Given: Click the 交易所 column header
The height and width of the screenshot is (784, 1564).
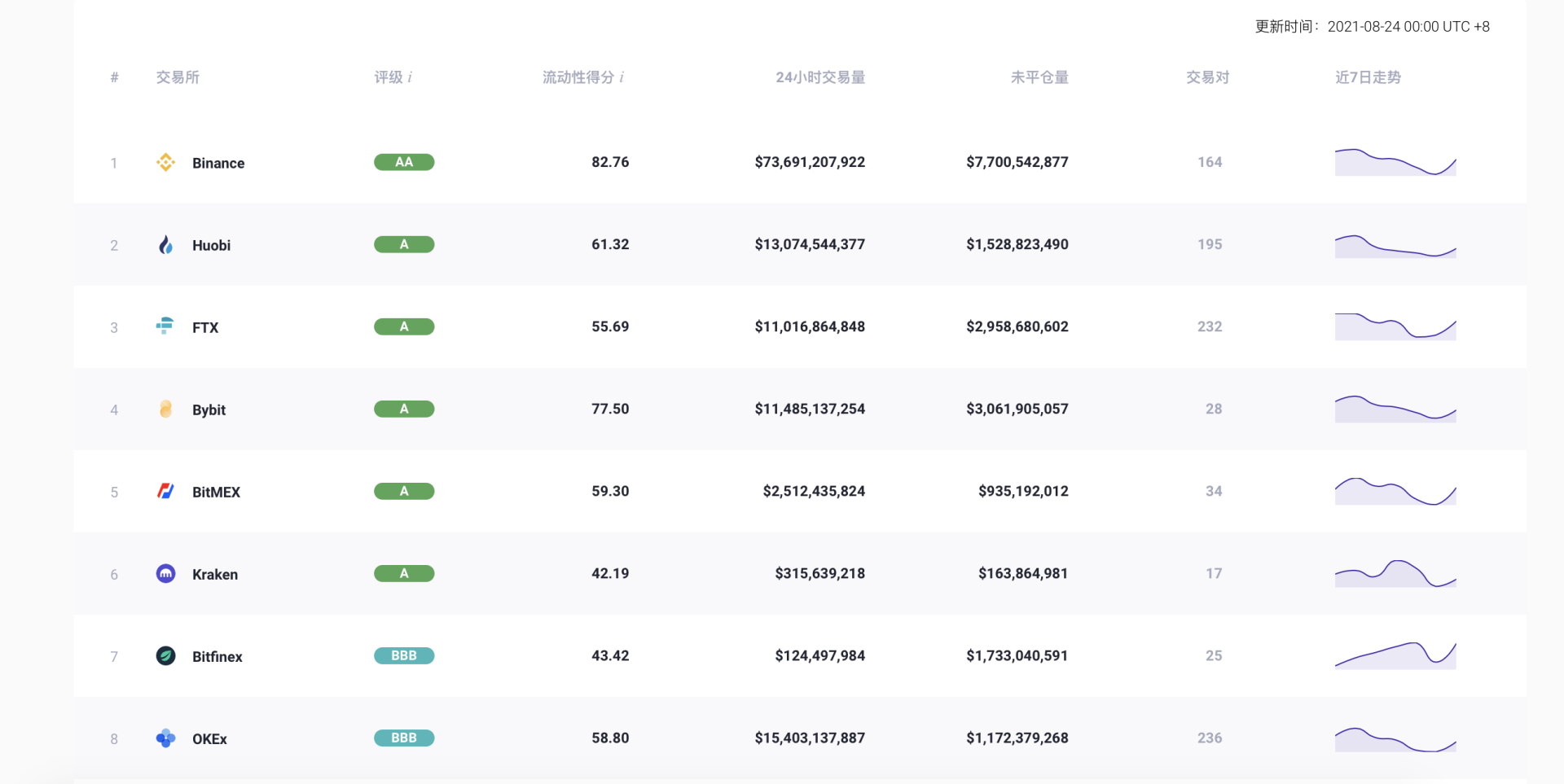Looking at the screenshot, I should [x=178, y=77].
